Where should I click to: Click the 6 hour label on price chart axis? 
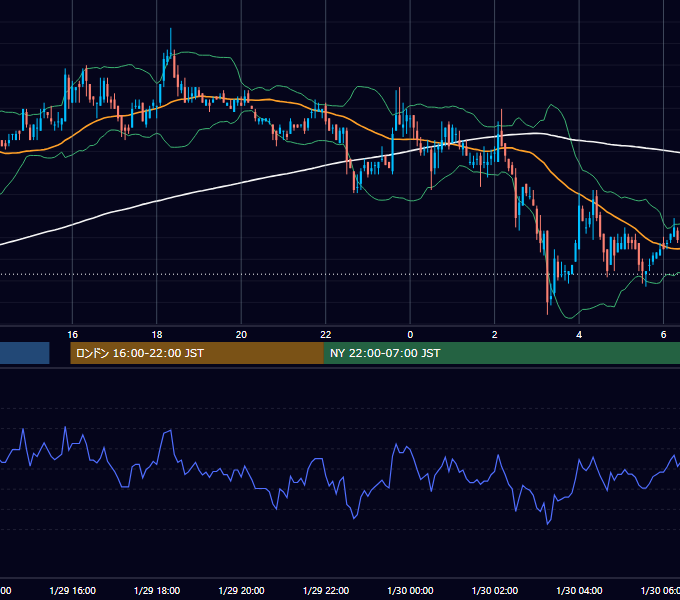click(663, 335)
